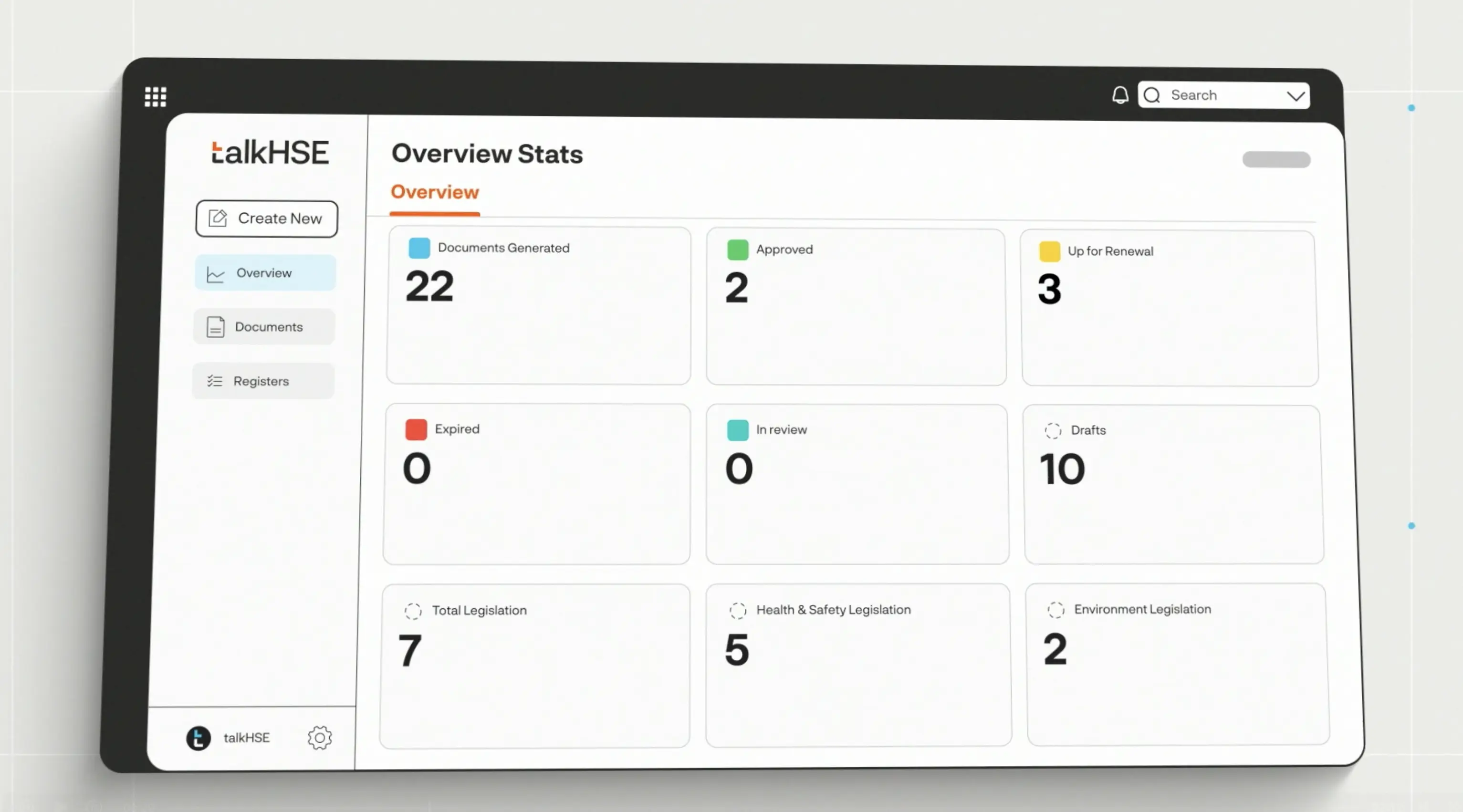
Task: Click the red Expired swatch
Action: point(416,429)
